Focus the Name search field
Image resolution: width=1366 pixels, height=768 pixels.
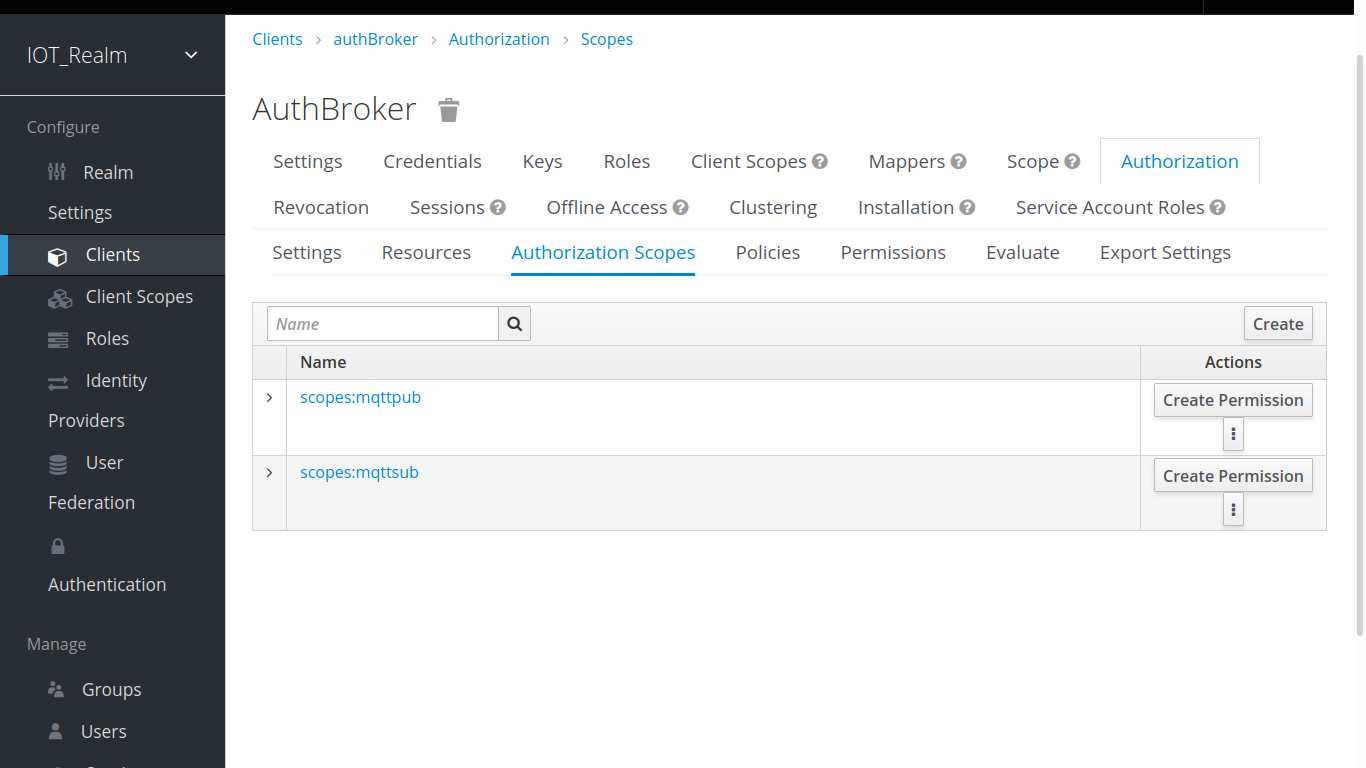point(383,324)
